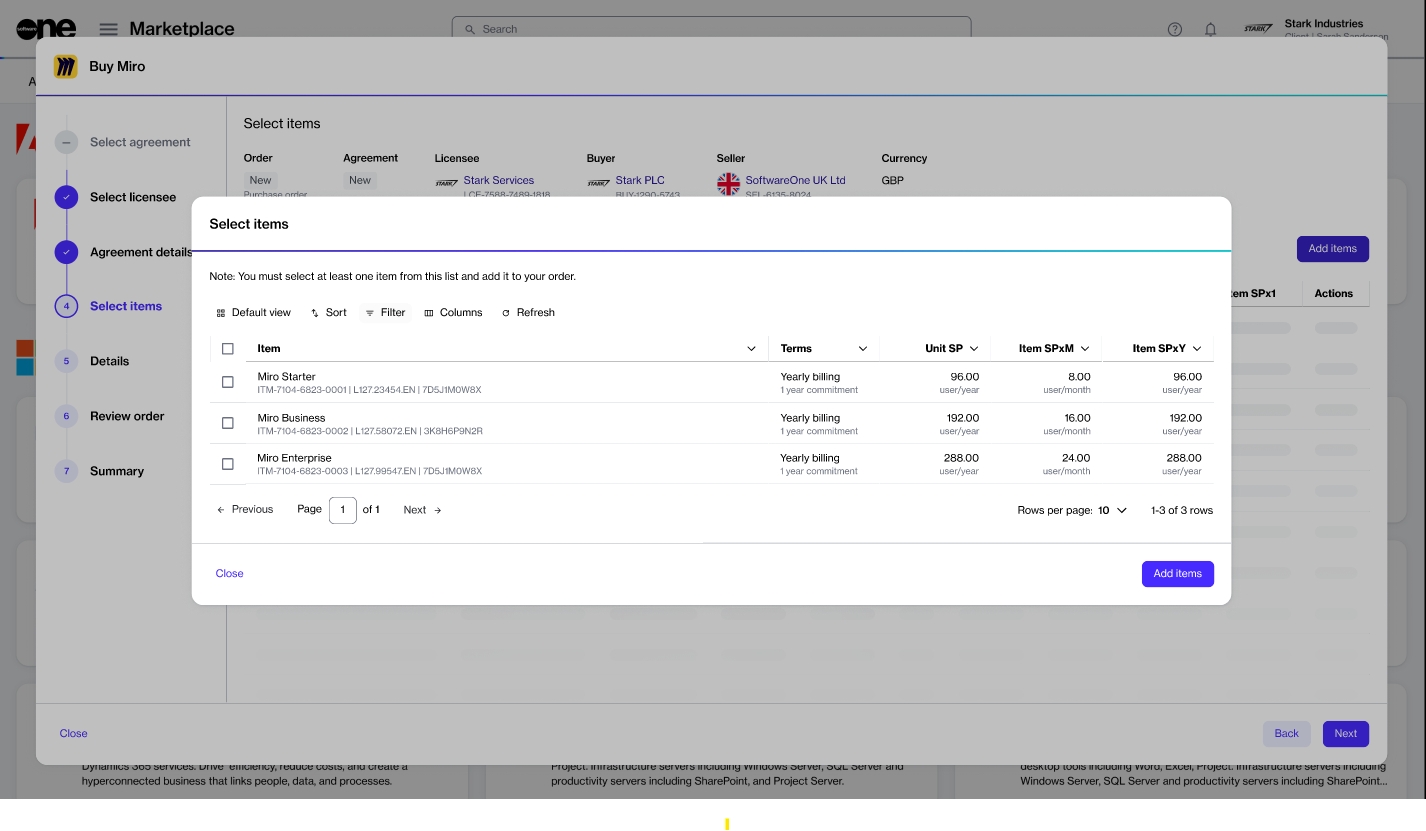Click the wizard Next button
Screen dimensions: 1426x831
pos(1345,733)
